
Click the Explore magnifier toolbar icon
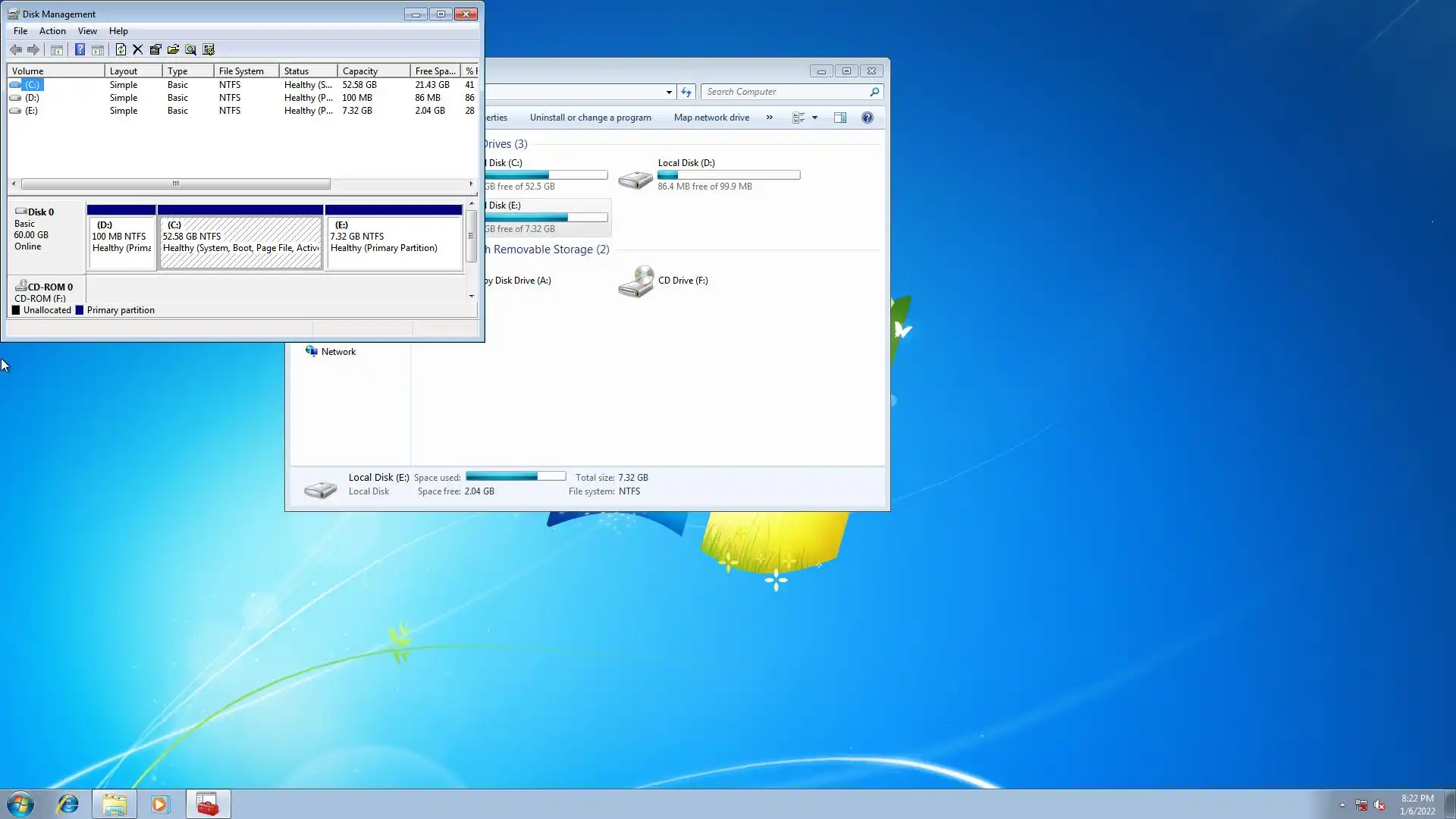190,50
